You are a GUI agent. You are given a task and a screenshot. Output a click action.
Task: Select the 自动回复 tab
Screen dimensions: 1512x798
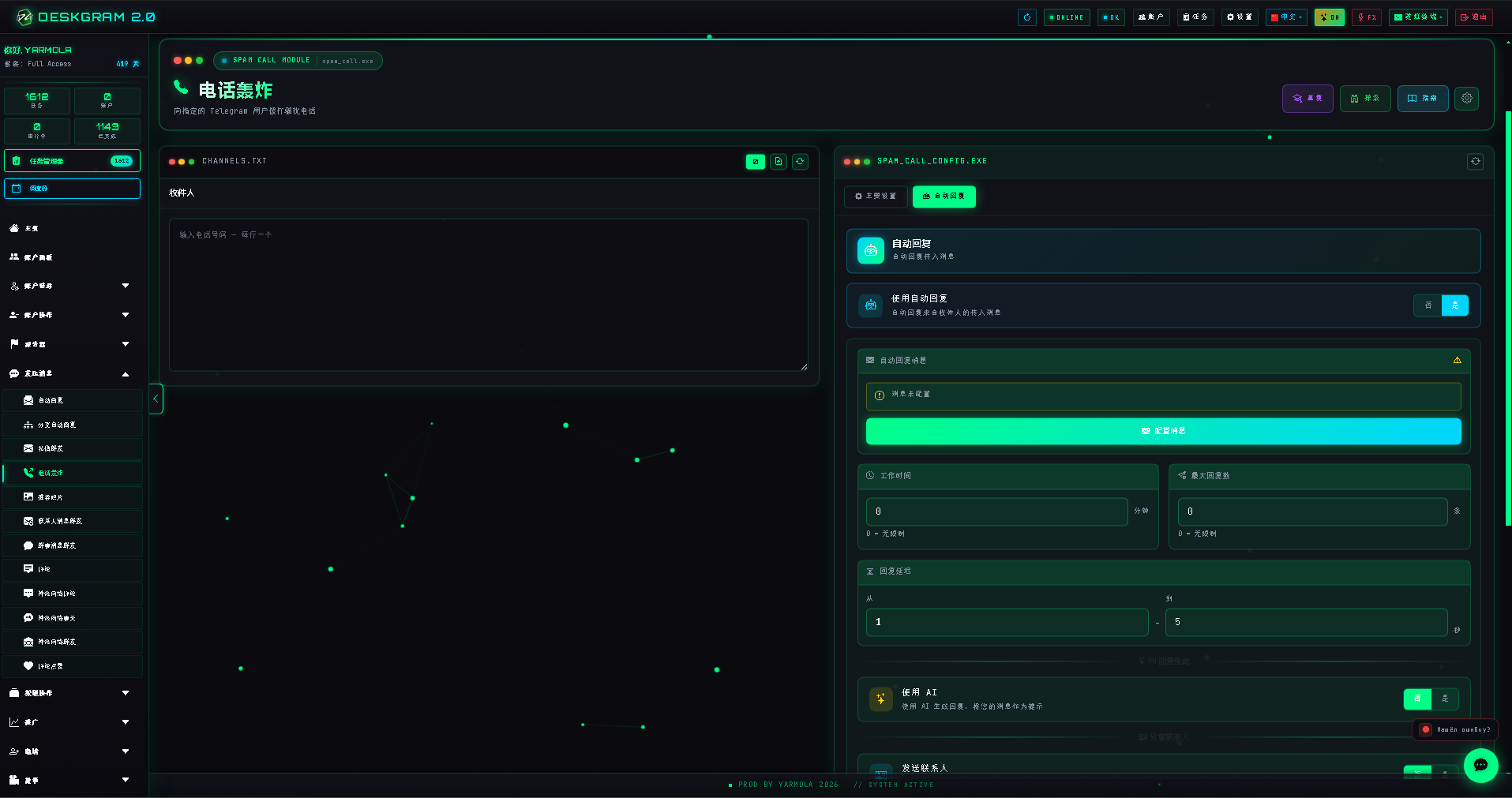point(944,197)
